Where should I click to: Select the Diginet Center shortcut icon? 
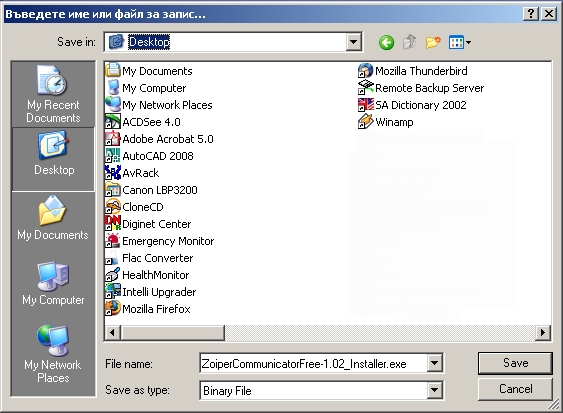113,223
